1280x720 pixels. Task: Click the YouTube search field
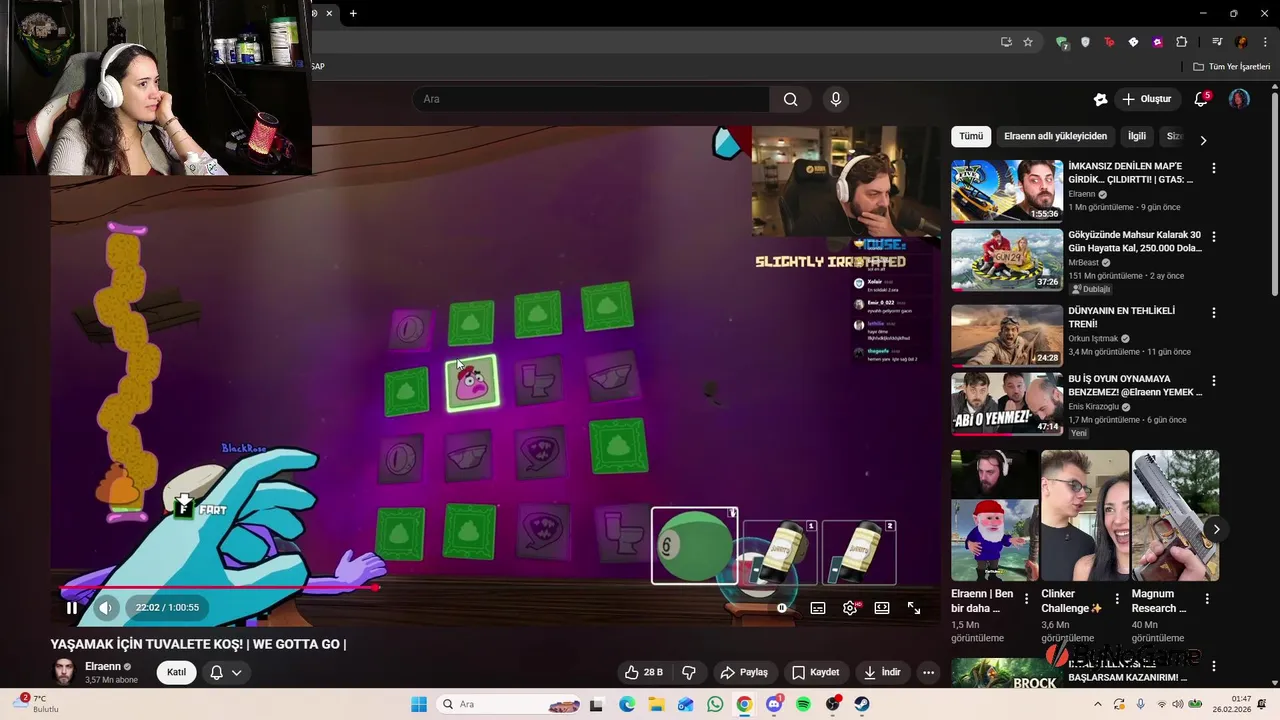click(x=591, y=99)
